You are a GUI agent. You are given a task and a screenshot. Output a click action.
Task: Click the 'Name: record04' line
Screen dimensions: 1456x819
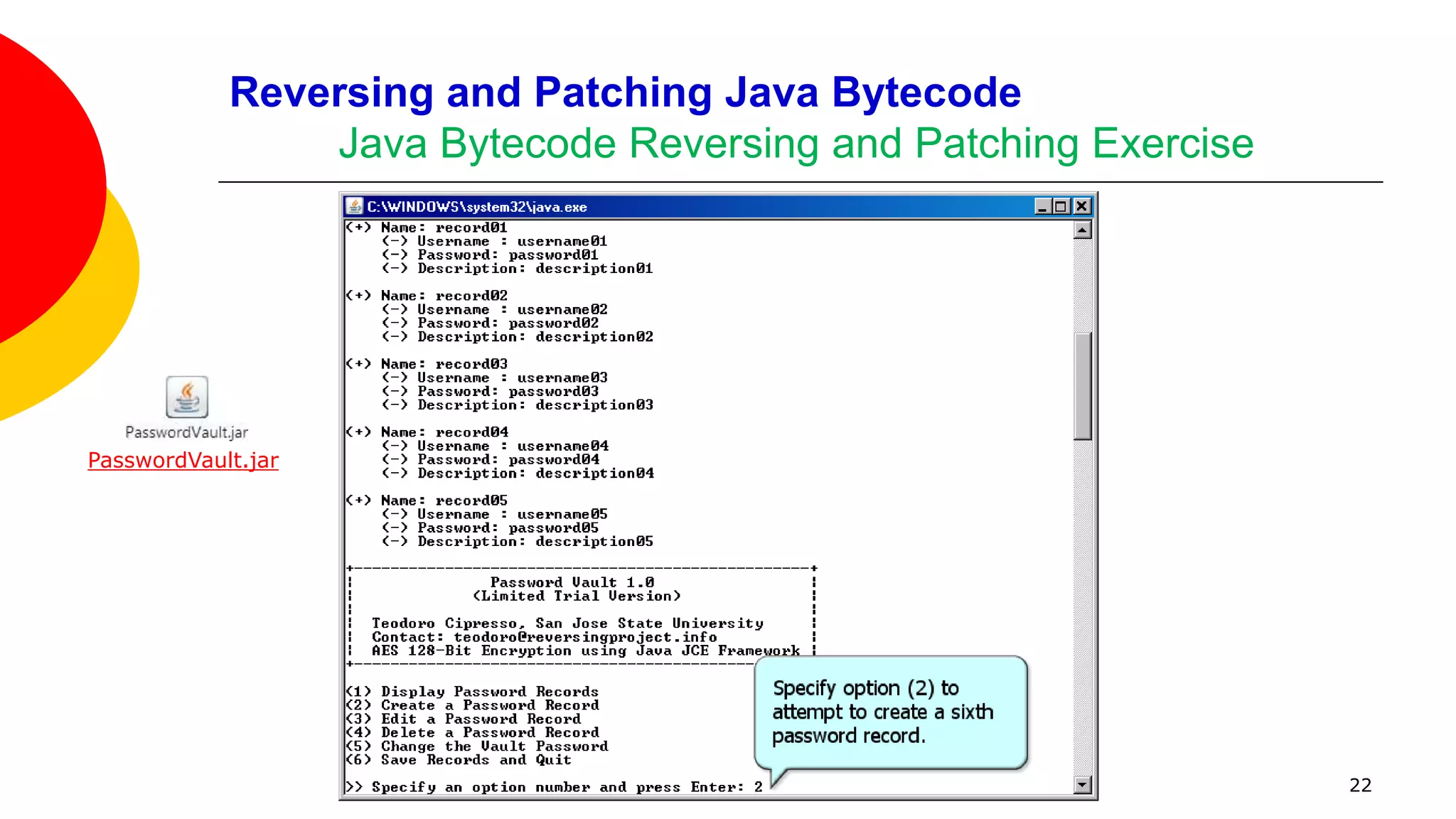427,432
